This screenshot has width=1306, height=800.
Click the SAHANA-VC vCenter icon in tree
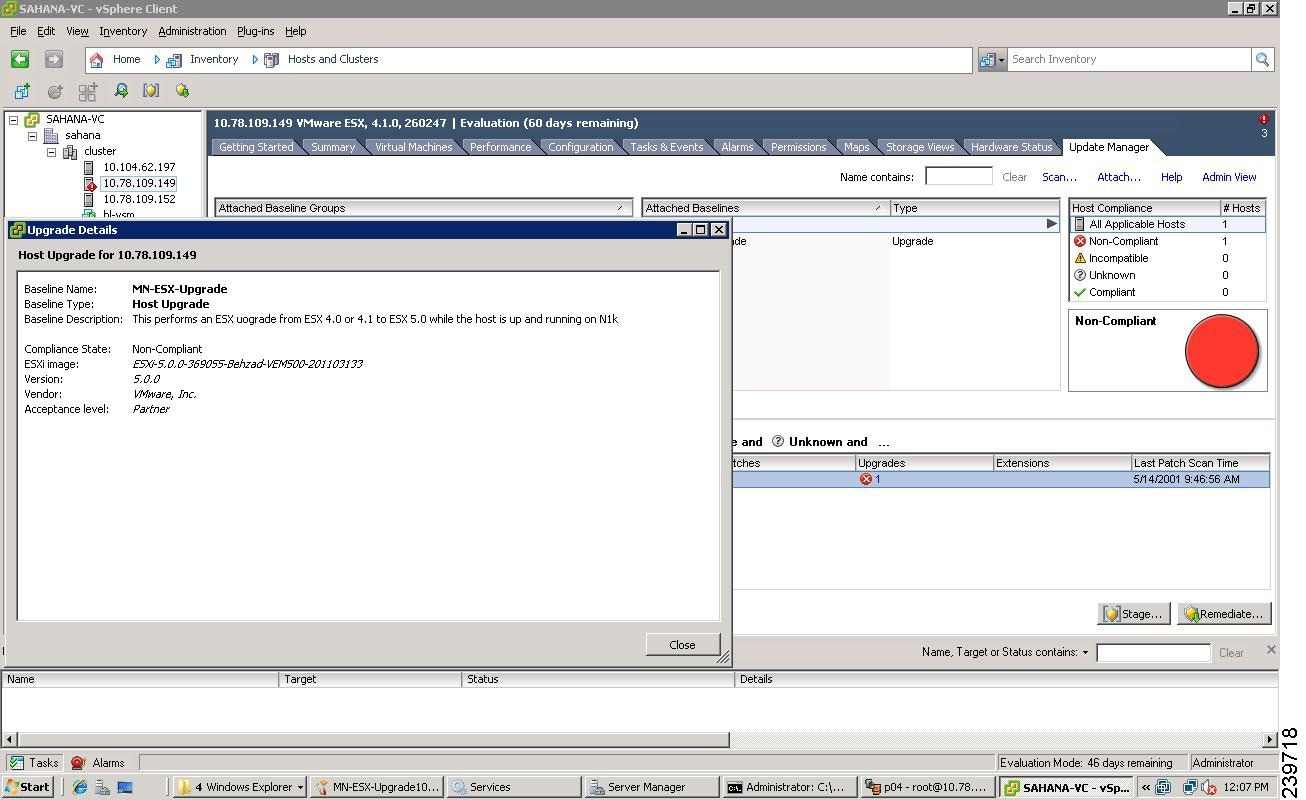coord(32,119)
